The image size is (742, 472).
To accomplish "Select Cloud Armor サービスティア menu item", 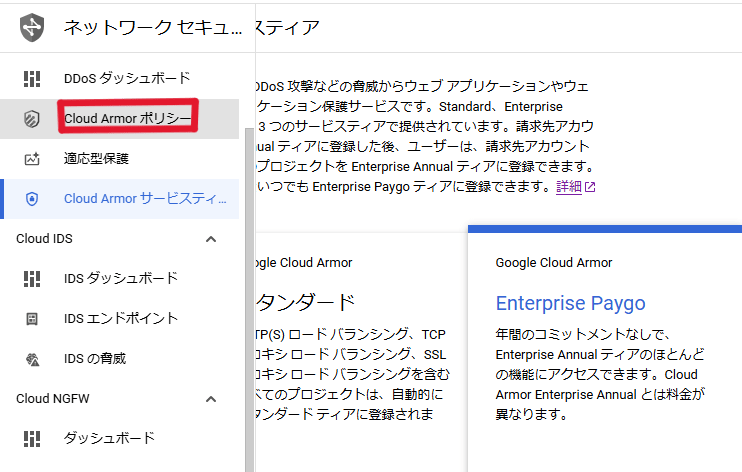I will tap(119, 199).
